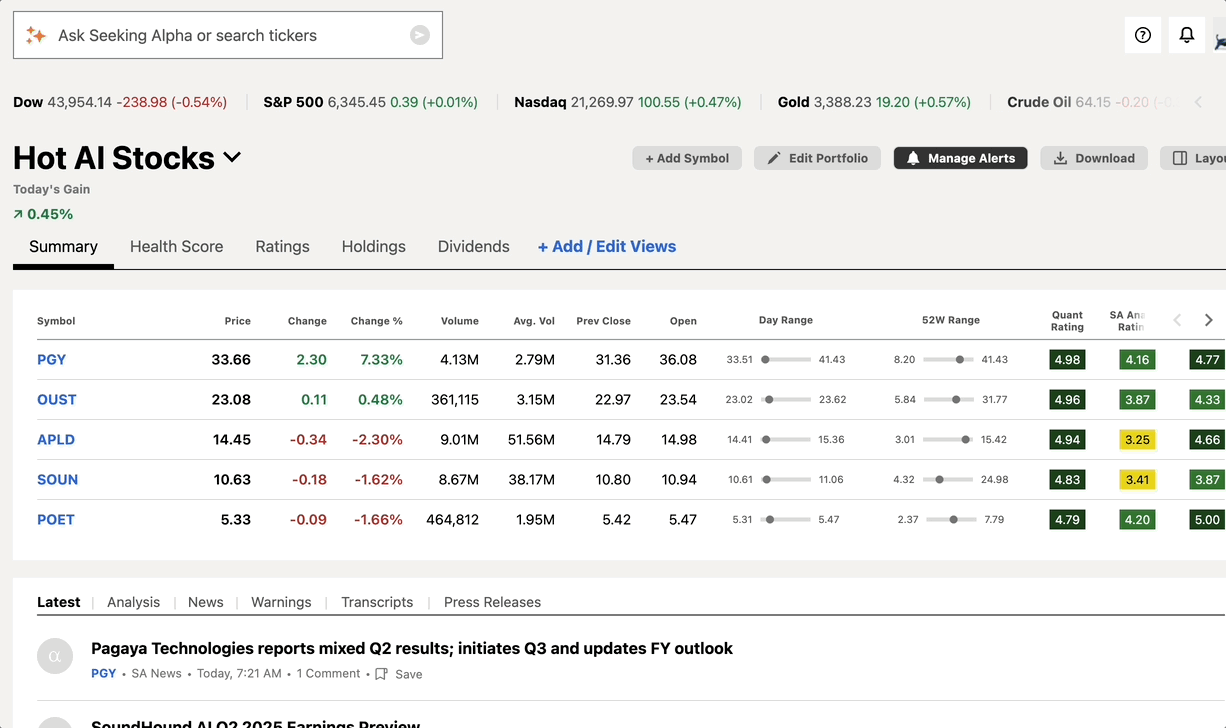Click the Add Symbol button
1226x728 pixels.
tap(687, 158)
